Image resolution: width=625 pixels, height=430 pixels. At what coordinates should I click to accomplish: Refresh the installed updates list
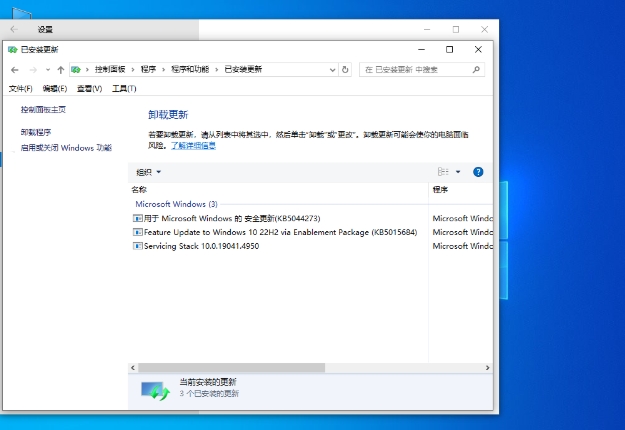[x=346, y=70]
